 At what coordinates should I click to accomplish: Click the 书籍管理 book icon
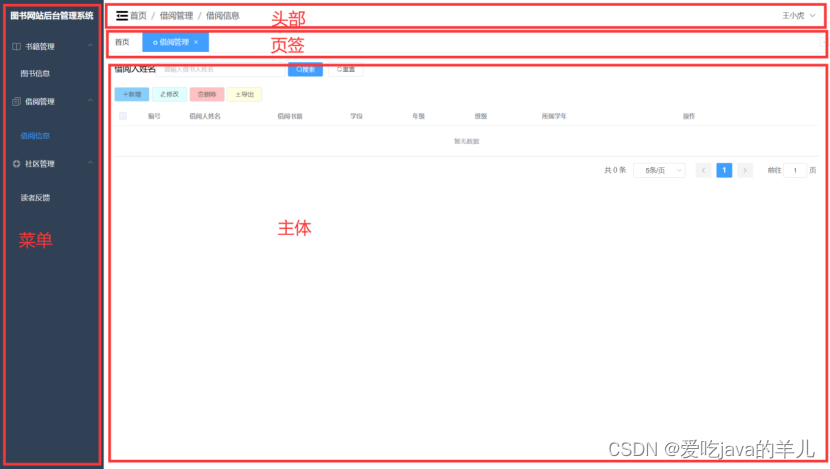click(16, 47)
